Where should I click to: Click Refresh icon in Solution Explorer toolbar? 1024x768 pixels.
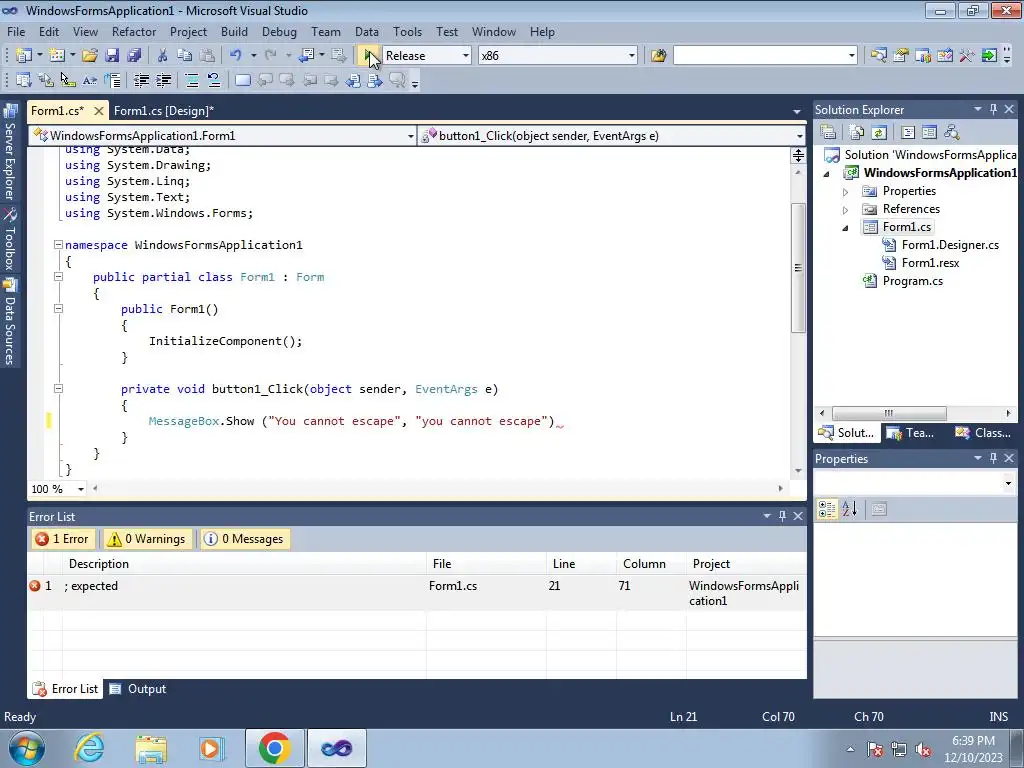click(x=879, y=133)
